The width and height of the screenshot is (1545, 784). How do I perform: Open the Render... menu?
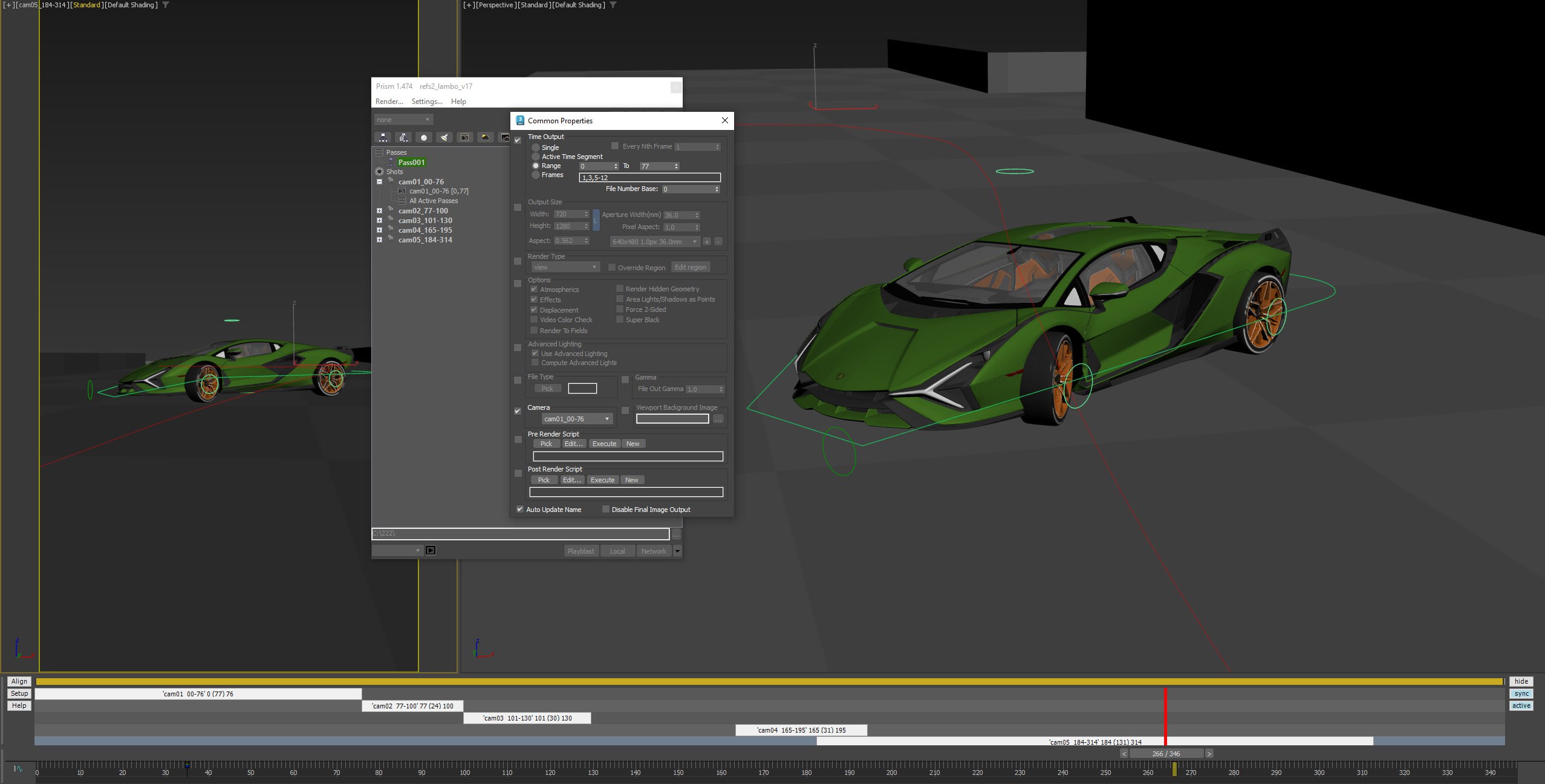(x=389, y=102)
